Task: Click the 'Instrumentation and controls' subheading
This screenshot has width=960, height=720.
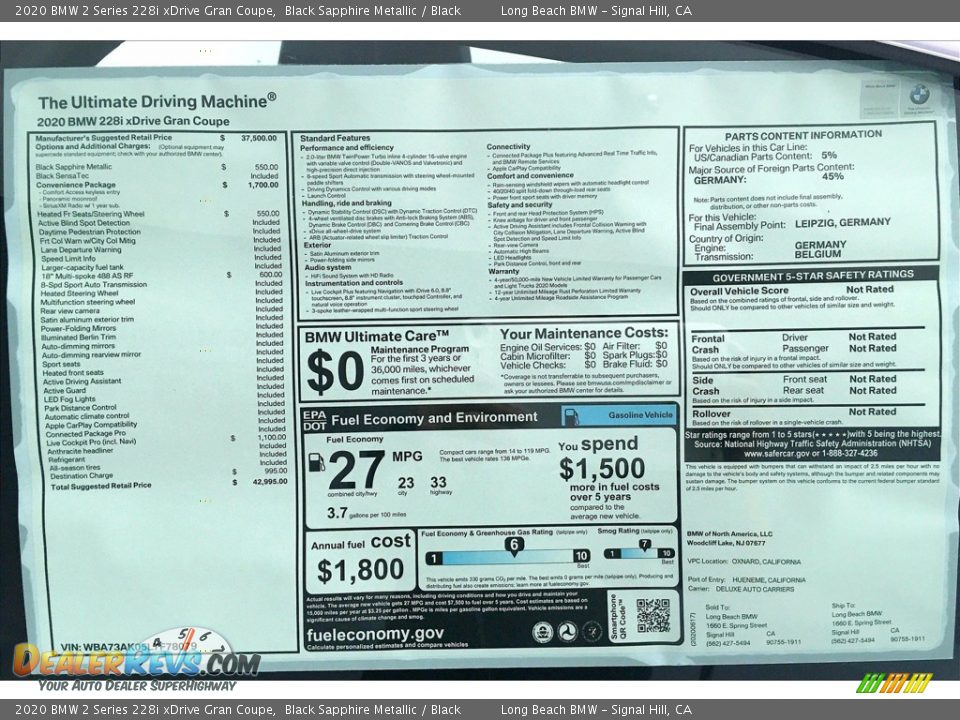Action: pyautogui.click(x=354, y=283)
